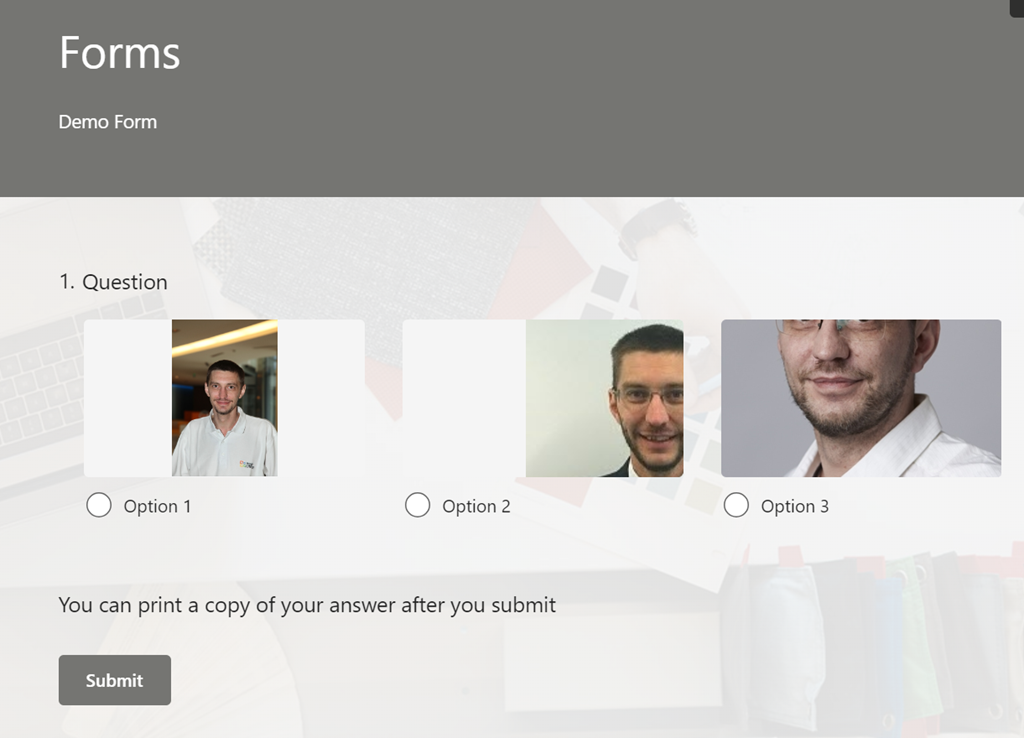This screenshot has width=1024, height=738.
Task: Select the Option 1 radio button
Action: coord(99,506)
